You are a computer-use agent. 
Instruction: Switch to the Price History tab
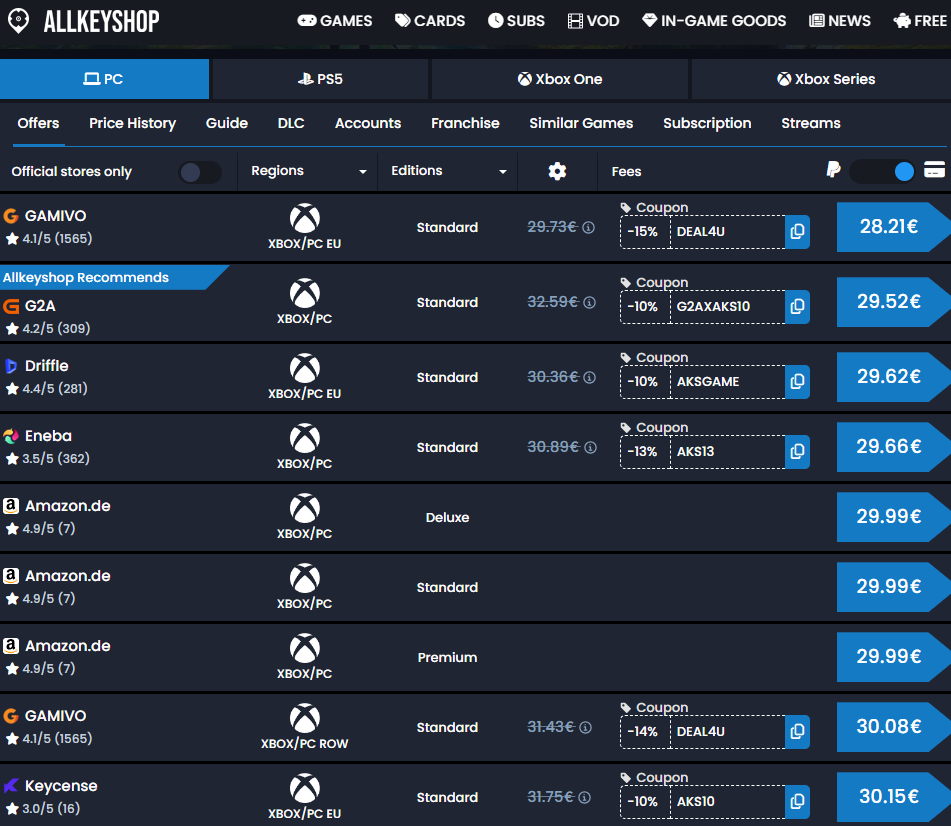click(132, 123)
